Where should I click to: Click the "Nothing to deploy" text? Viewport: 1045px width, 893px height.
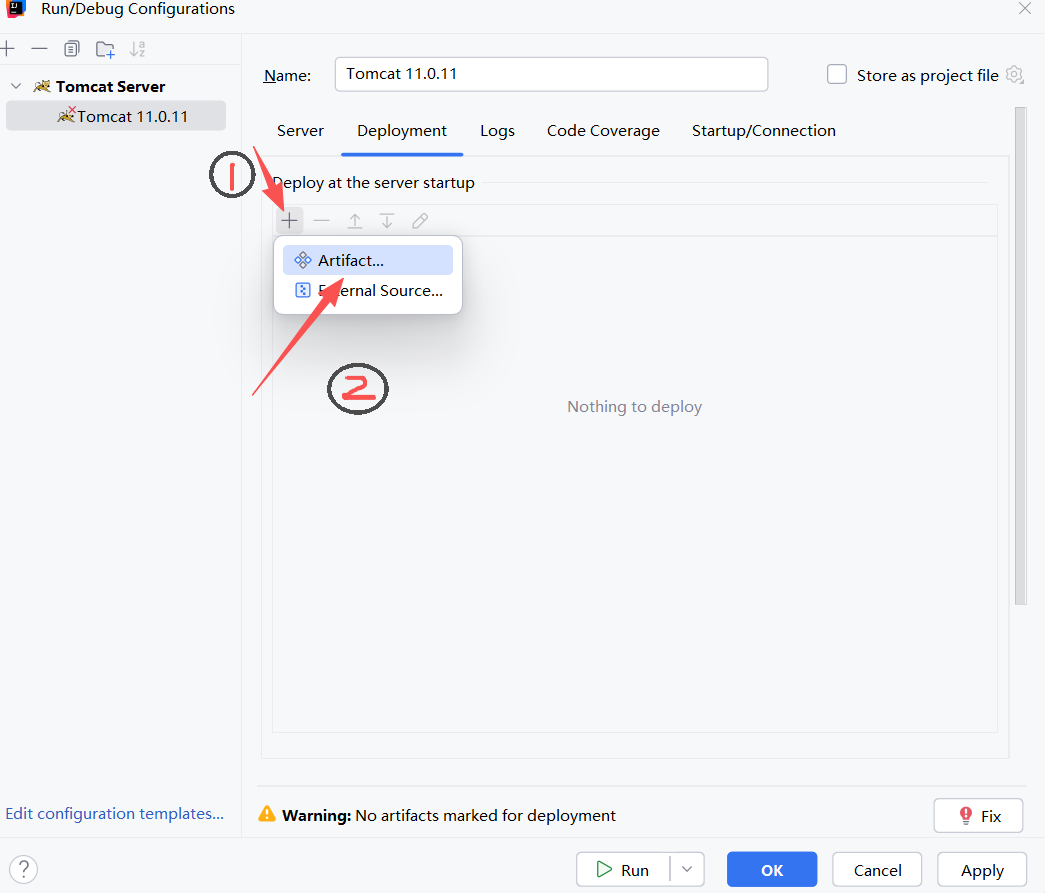(x=634, y=407)
